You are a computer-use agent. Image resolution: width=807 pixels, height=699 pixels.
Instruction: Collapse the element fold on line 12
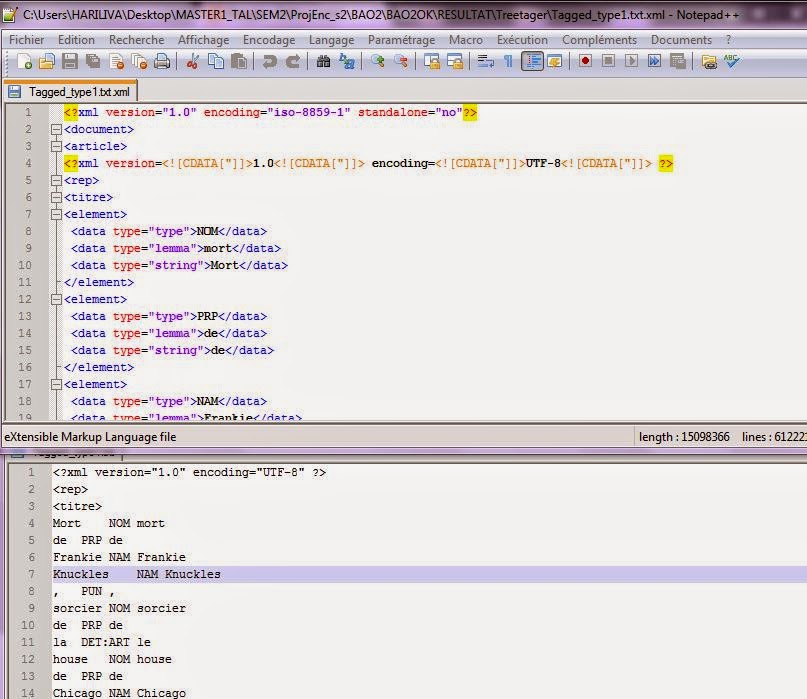(x=57, y=299)
